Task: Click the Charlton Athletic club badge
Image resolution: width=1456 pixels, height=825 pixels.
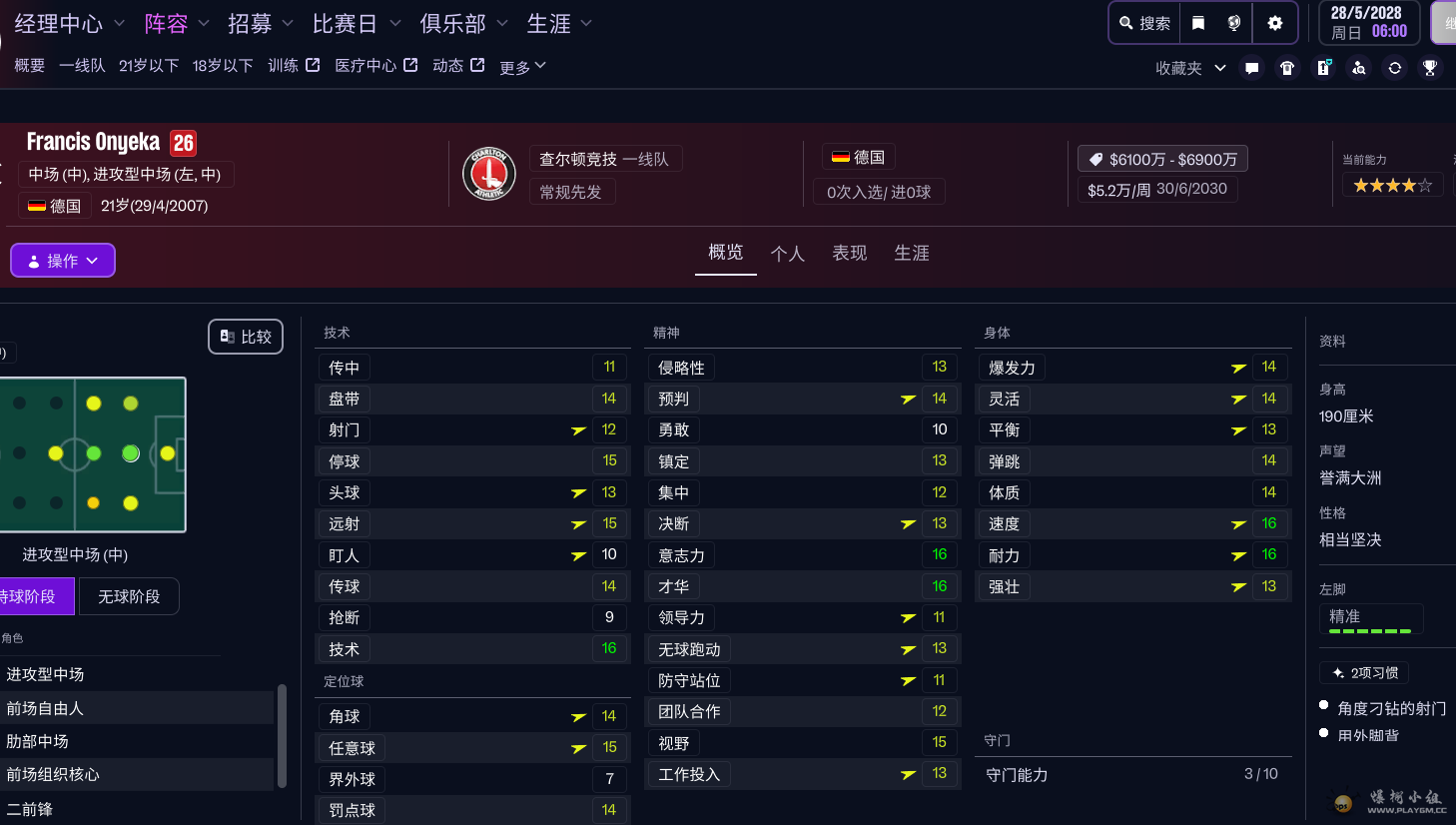Action: click(x=488, y=174)
